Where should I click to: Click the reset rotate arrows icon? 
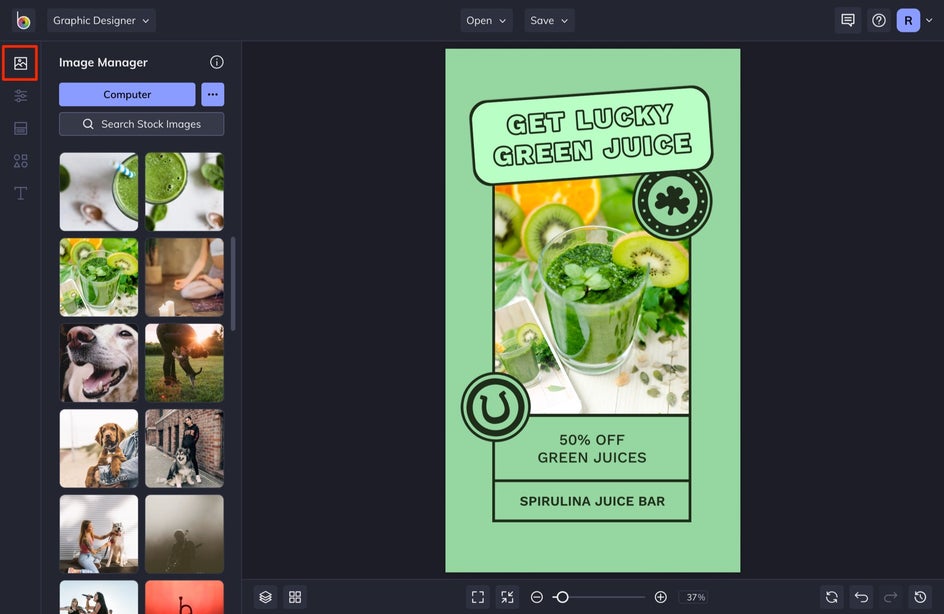(x=832, y=597)
